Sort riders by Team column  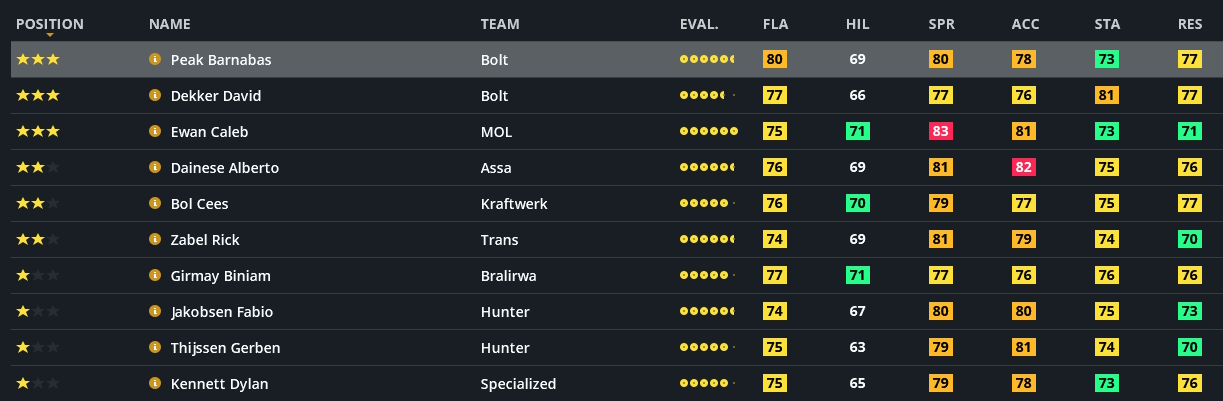coord(500,24)
